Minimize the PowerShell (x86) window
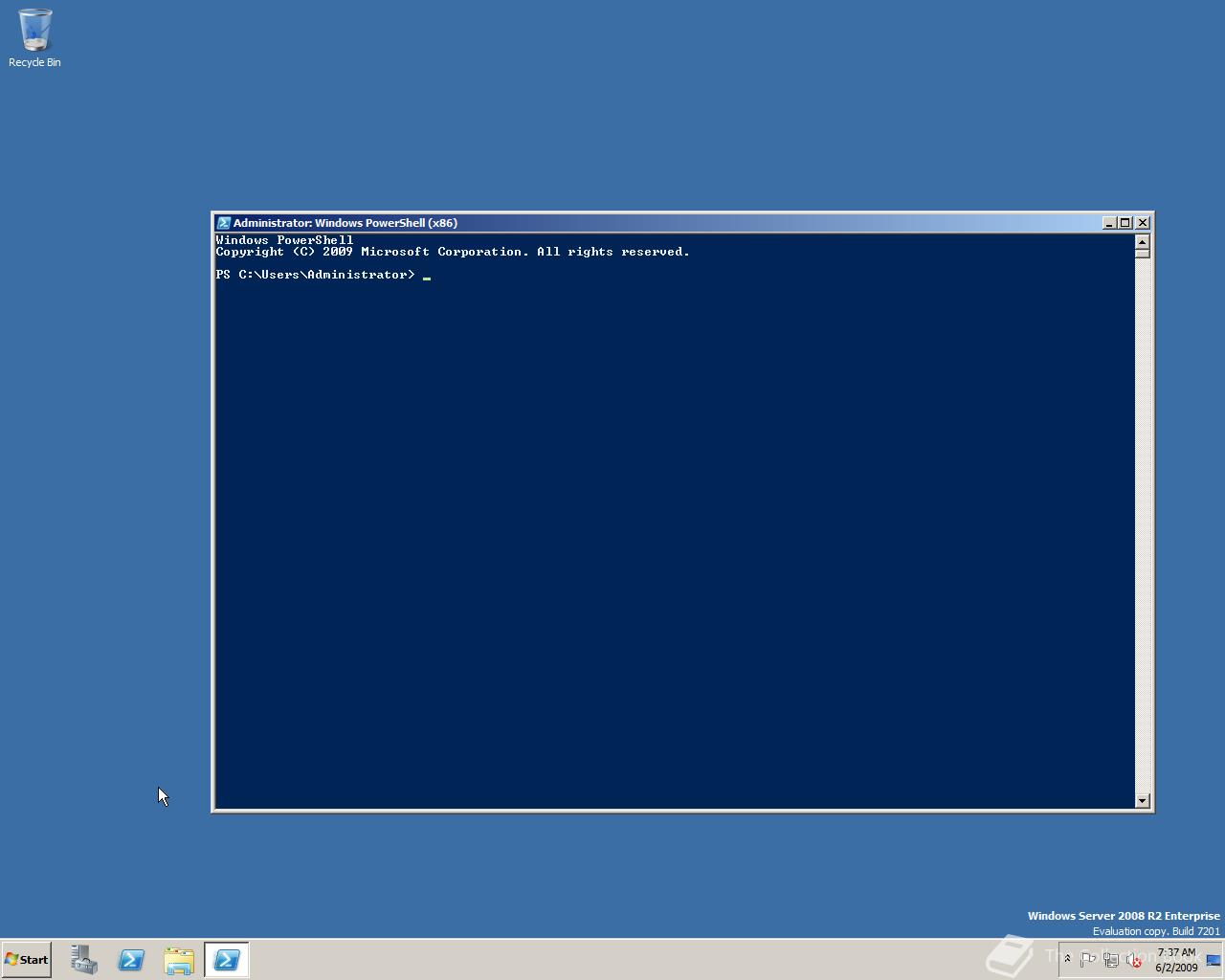Image resolution: width=1225 pixels, height=980 pixels. [1109, 223]
